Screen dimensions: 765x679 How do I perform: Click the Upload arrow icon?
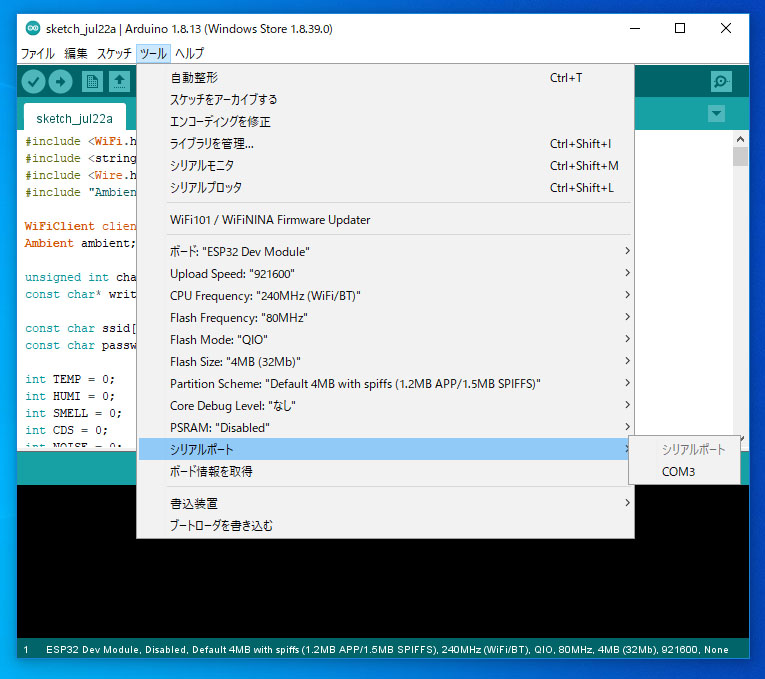(61, 82)
